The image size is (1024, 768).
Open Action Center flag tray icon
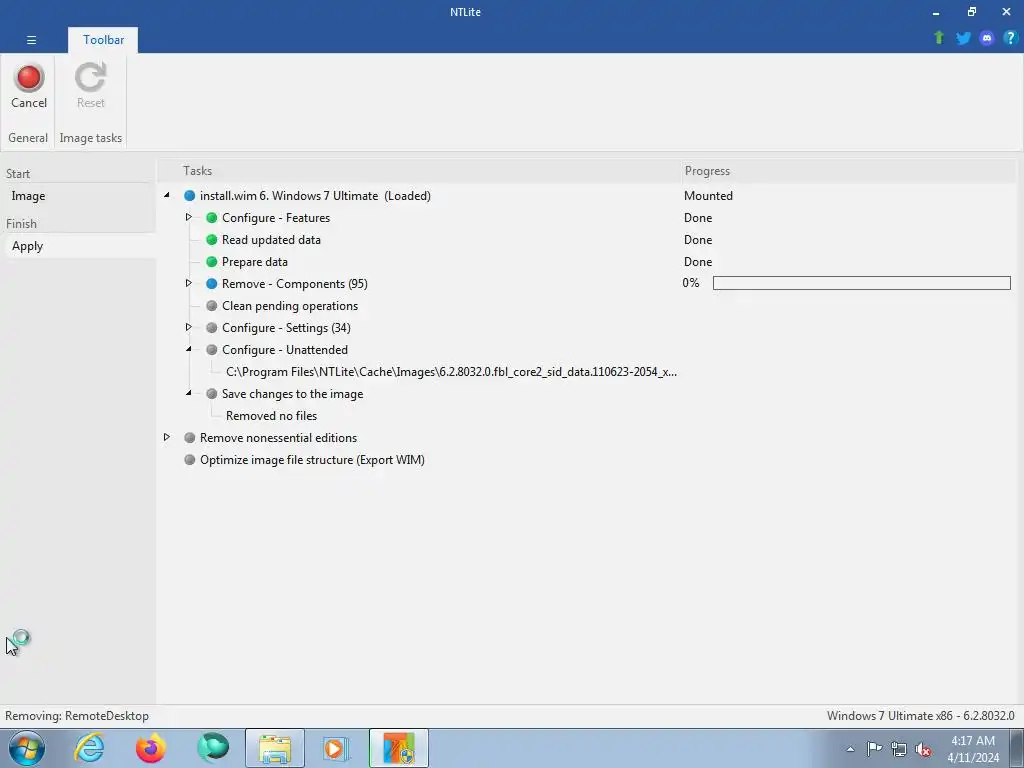[x=874, y=749]
